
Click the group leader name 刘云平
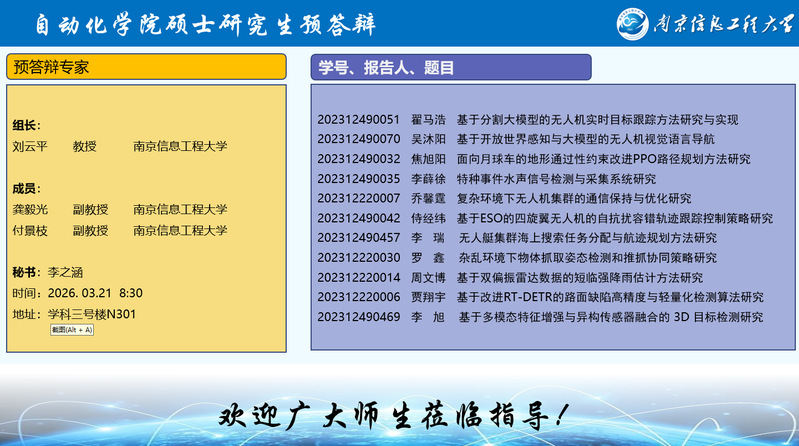[30, 147]
